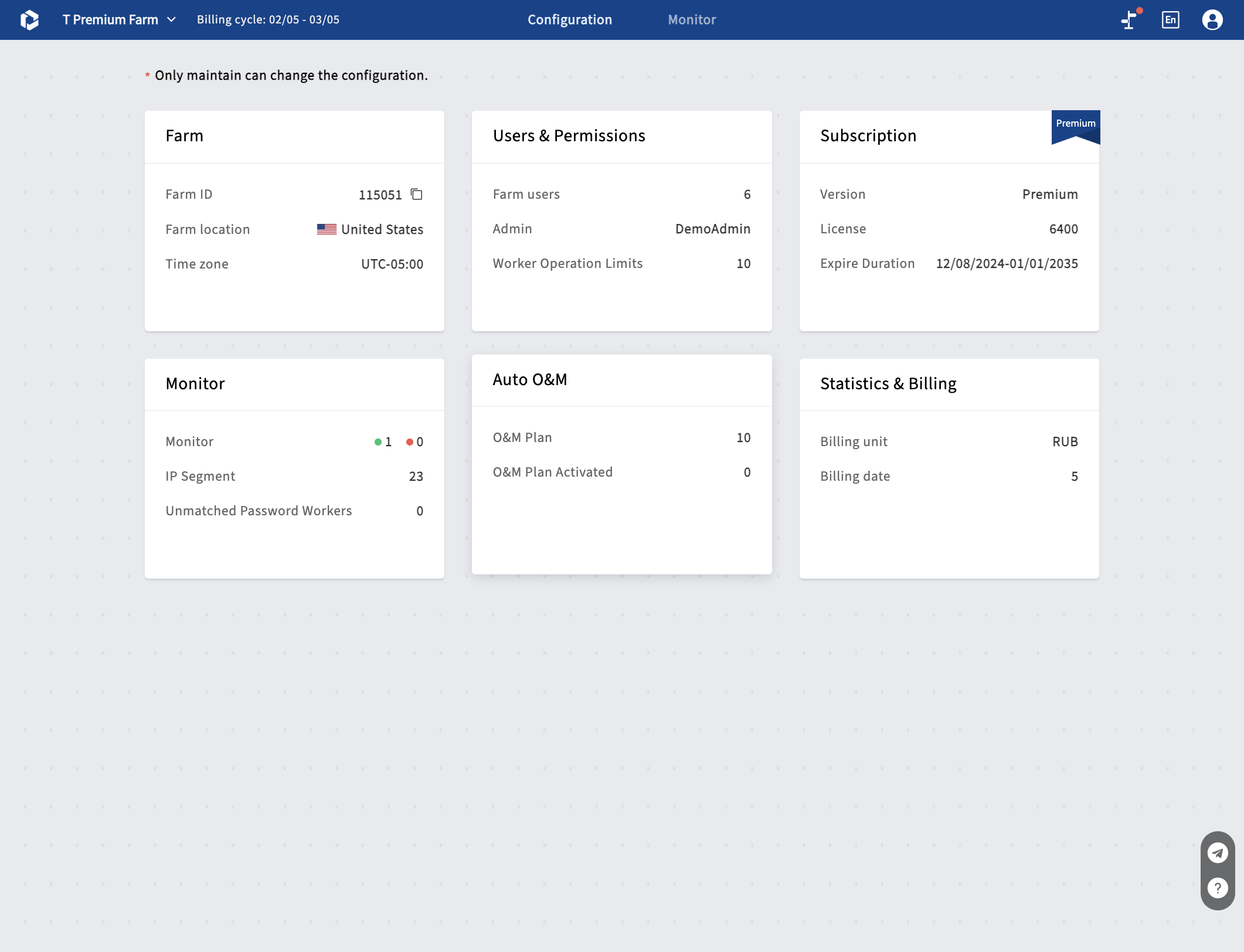
Task: Click the green online monitor dot
Action: pos(378,442)
